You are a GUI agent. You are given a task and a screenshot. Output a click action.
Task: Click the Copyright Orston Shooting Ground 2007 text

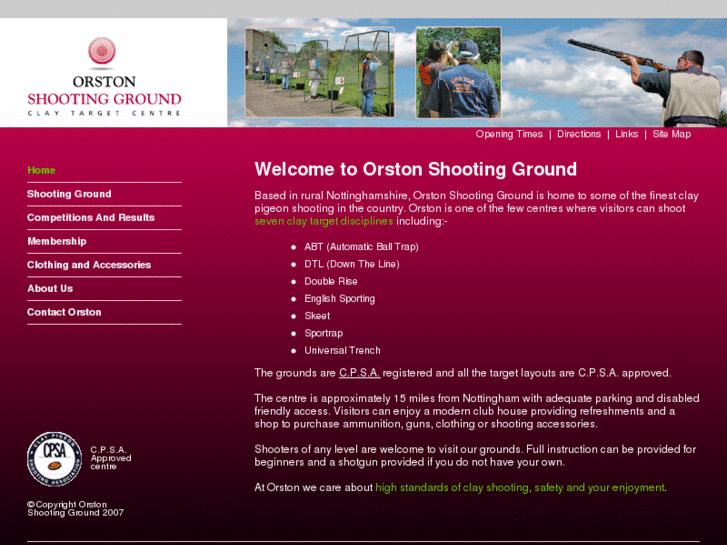point(75,508)
